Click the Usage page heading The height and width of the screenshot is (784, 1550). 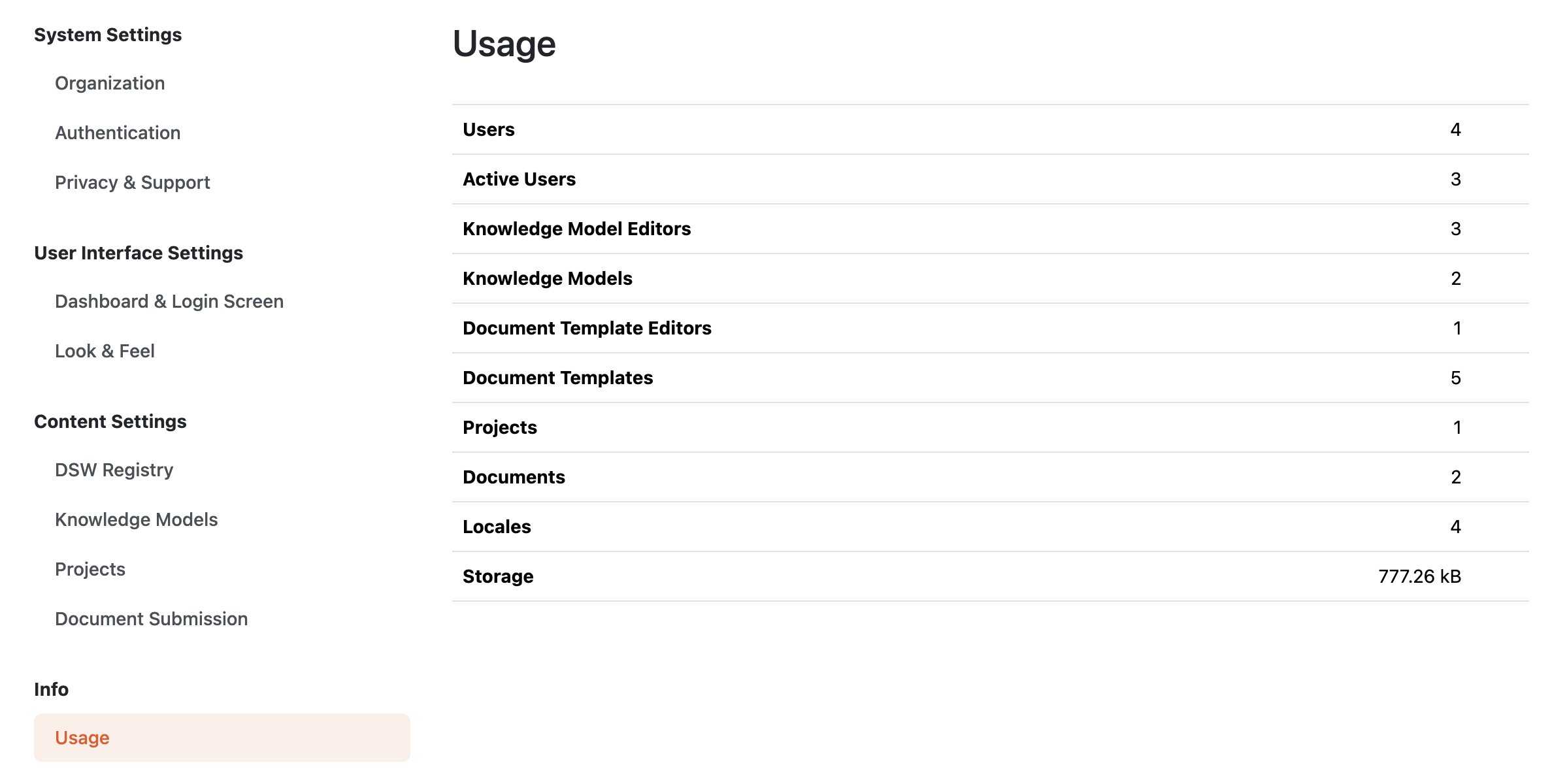pos(504,44)
